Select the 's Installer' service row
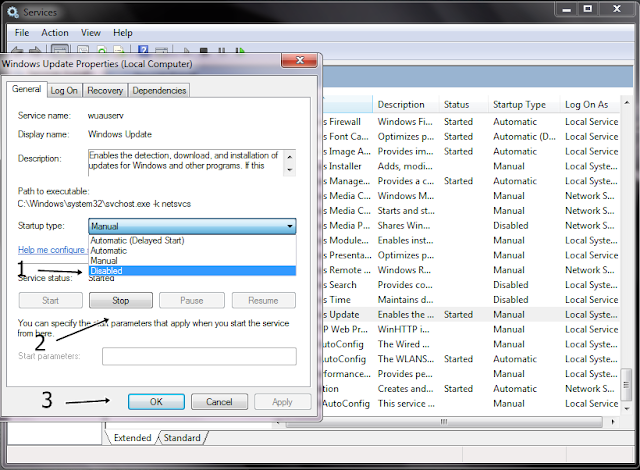Viewport: 640px width, 470px height. point(471,166)
